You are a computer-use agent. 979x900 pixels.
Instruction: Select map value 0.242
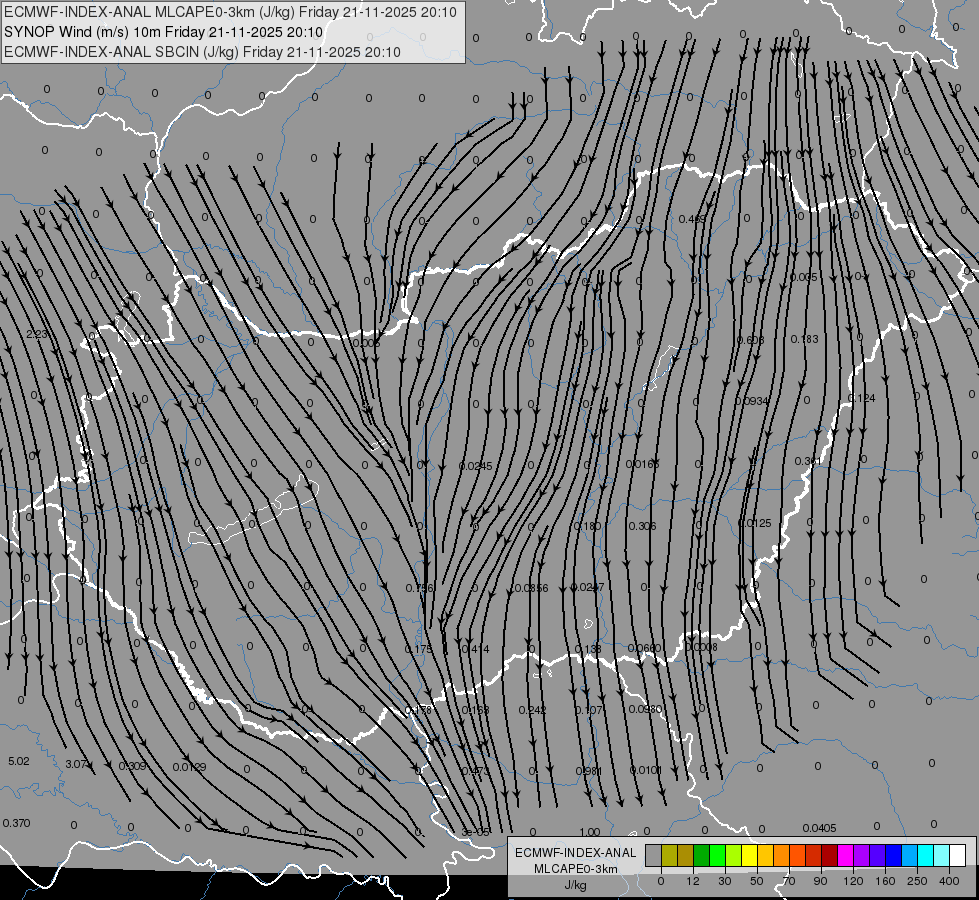click(533, 710)
